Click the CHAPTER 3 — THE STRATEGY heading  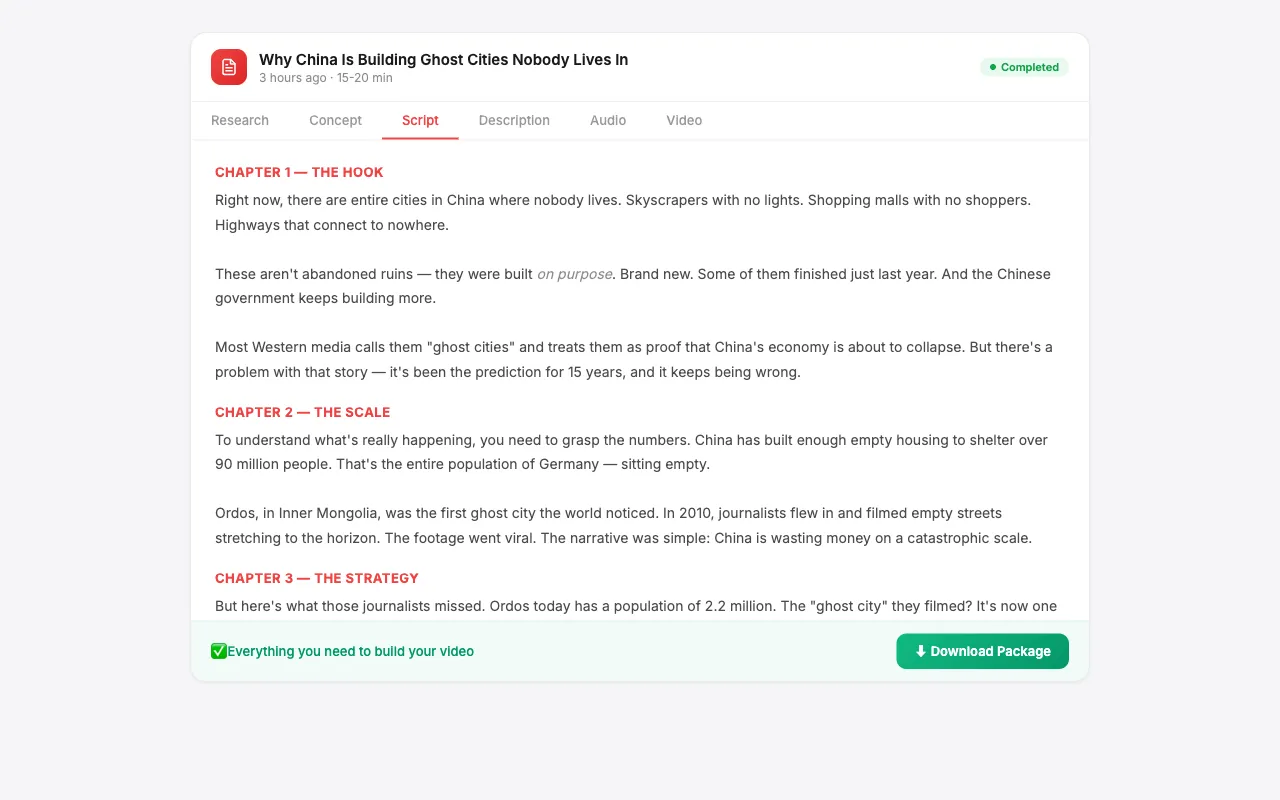(x=317, y=578)
